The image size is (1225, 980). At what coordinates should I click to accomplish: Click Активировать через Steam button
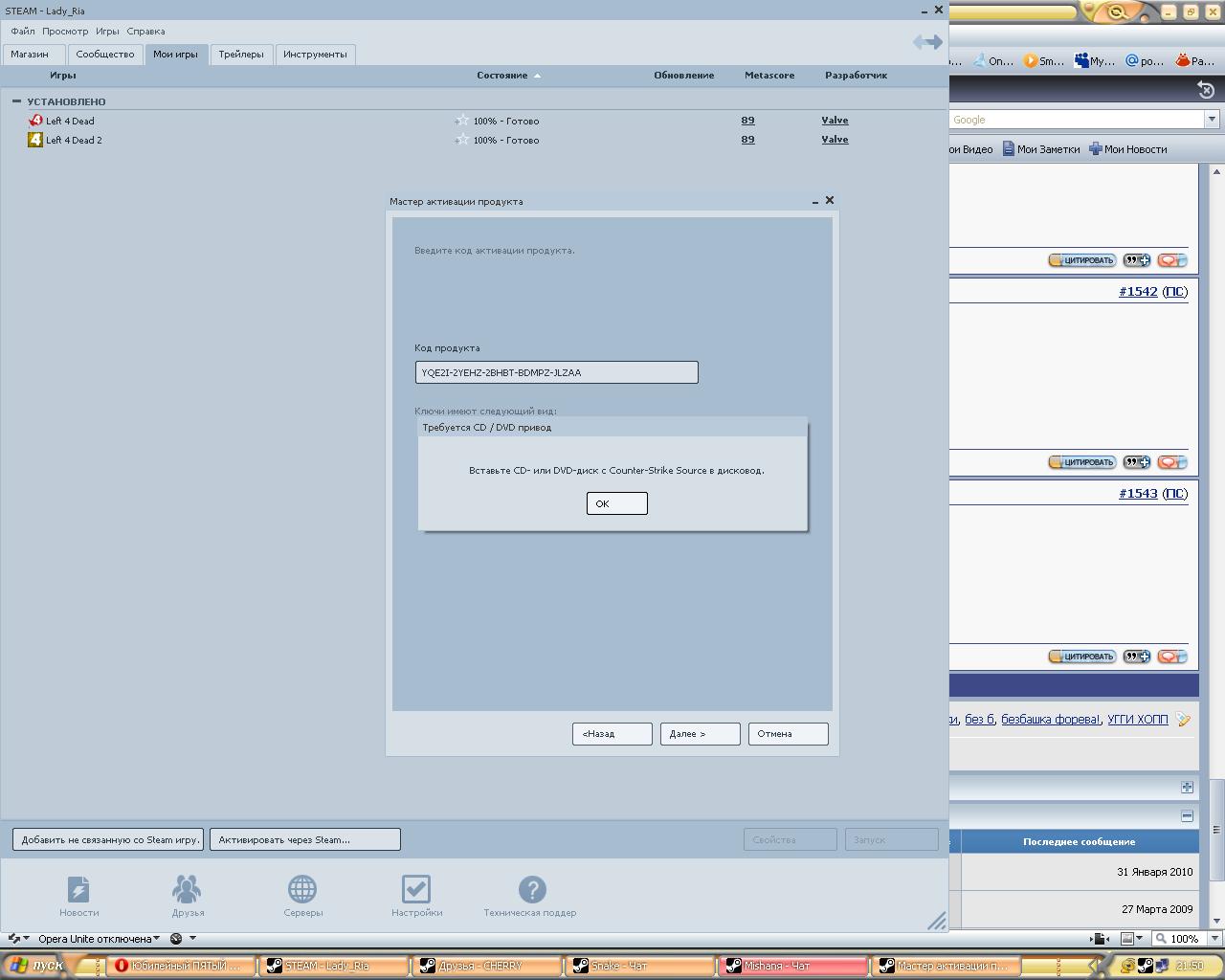click(305, 839)
